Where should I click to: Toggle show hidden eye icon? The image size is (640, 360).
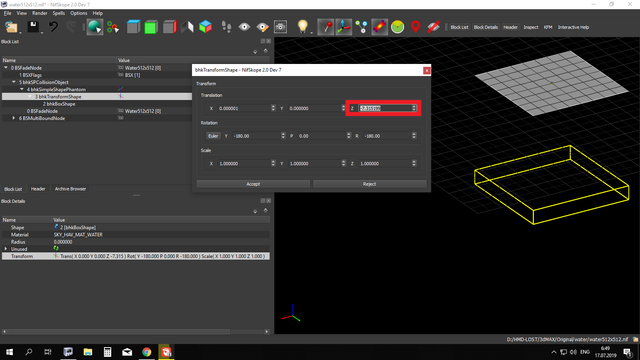244,27
